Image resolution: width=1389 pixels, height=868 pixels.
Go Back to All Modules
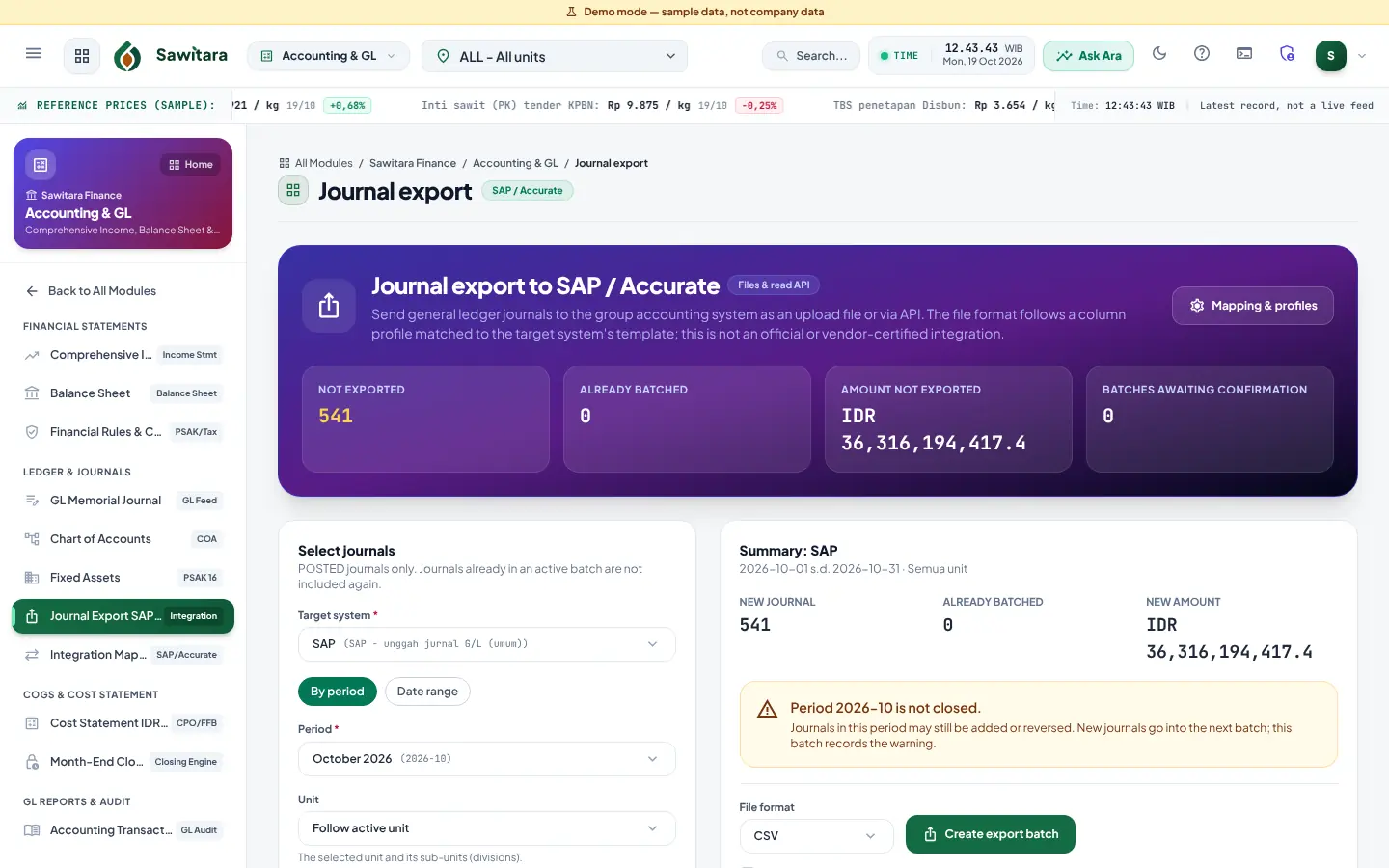[91, 291]
